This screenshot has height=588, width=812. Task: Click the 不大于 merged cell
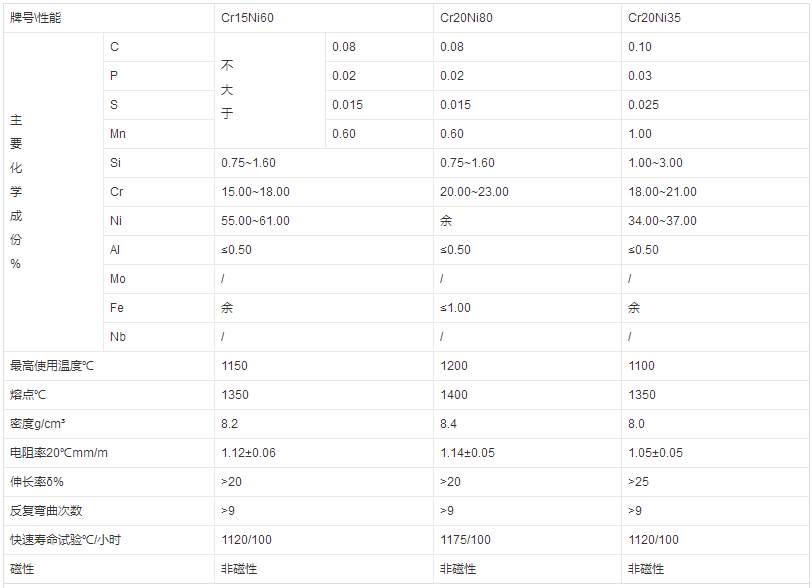tap(227, 90)
